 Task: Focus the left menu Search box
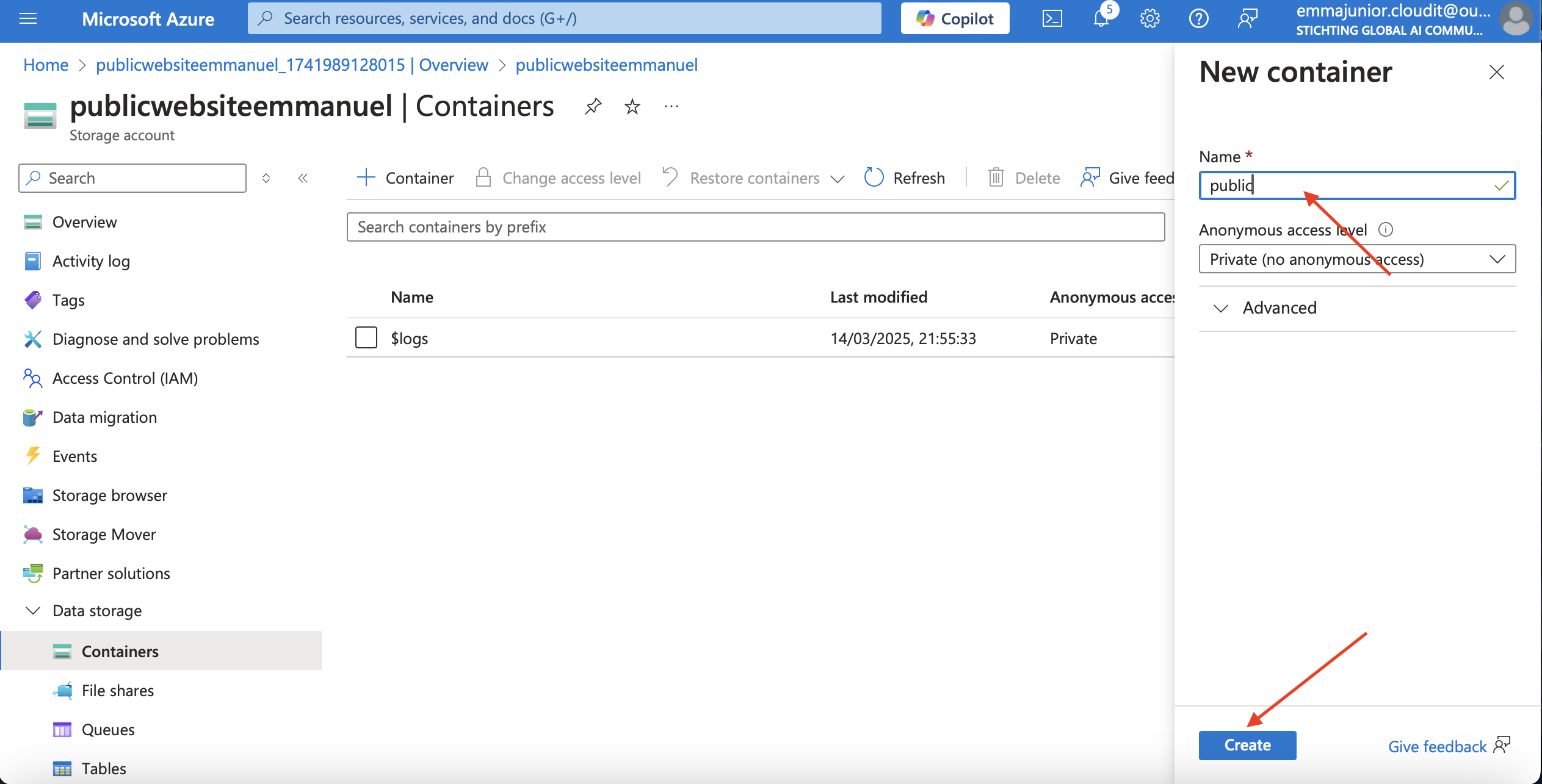tap(132, 178)
